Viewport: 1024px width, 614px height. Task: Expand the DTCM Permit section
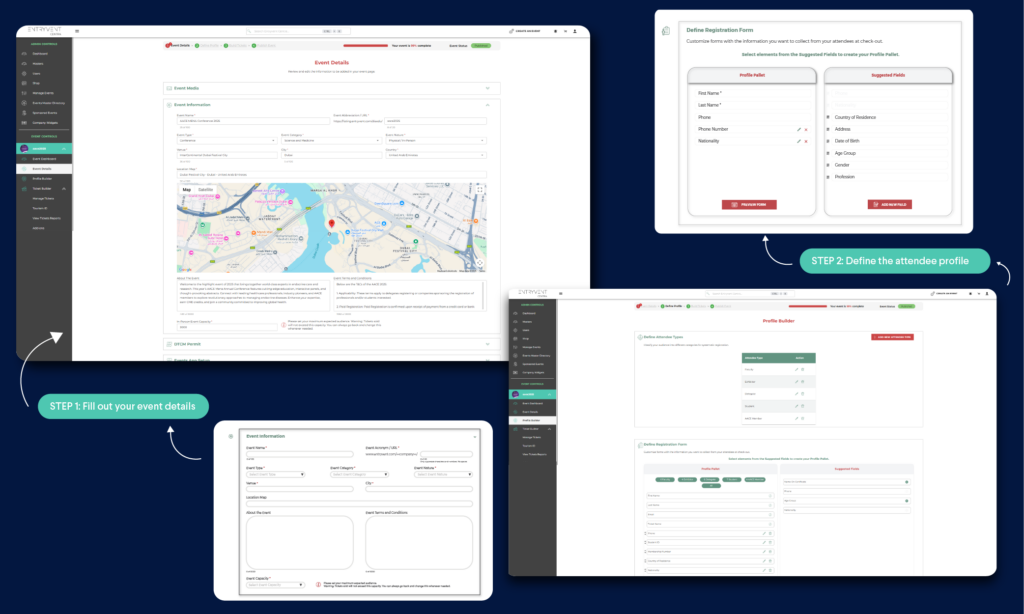[x=486, y=343]
